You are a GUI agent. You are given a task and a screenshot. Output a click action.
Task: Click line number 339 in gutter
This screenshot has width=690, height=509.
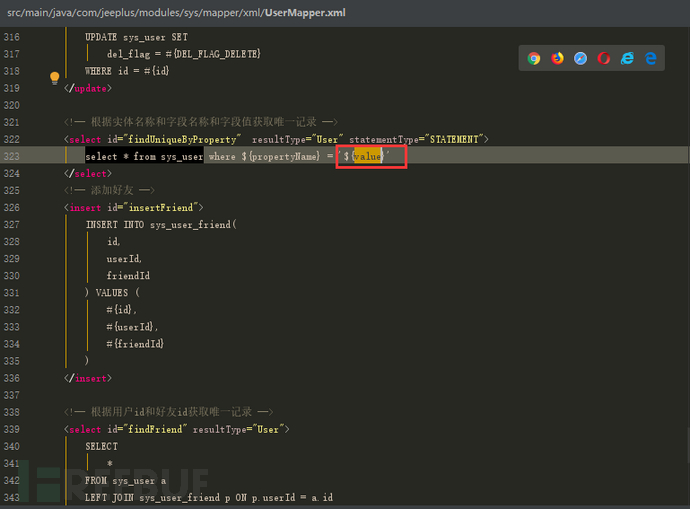(x=11, y=429)
